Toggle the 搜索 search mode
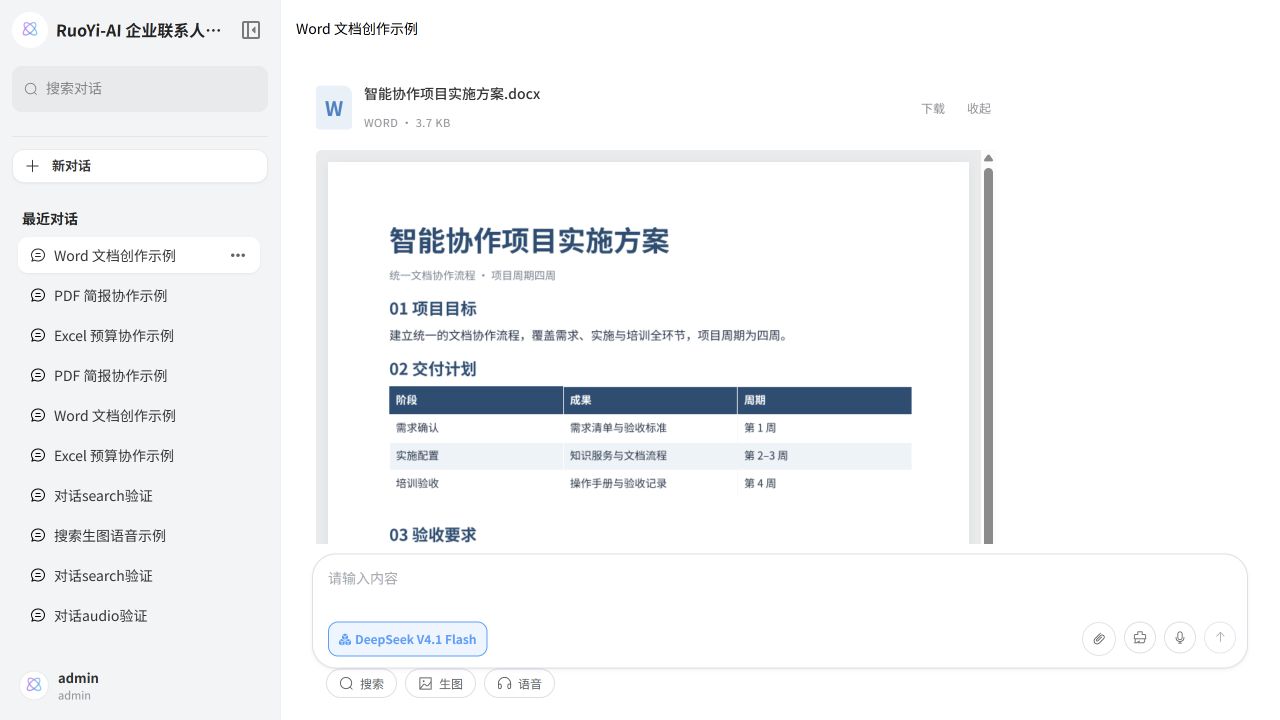This screenshot has height=720, width=1280. click(361, 684)
